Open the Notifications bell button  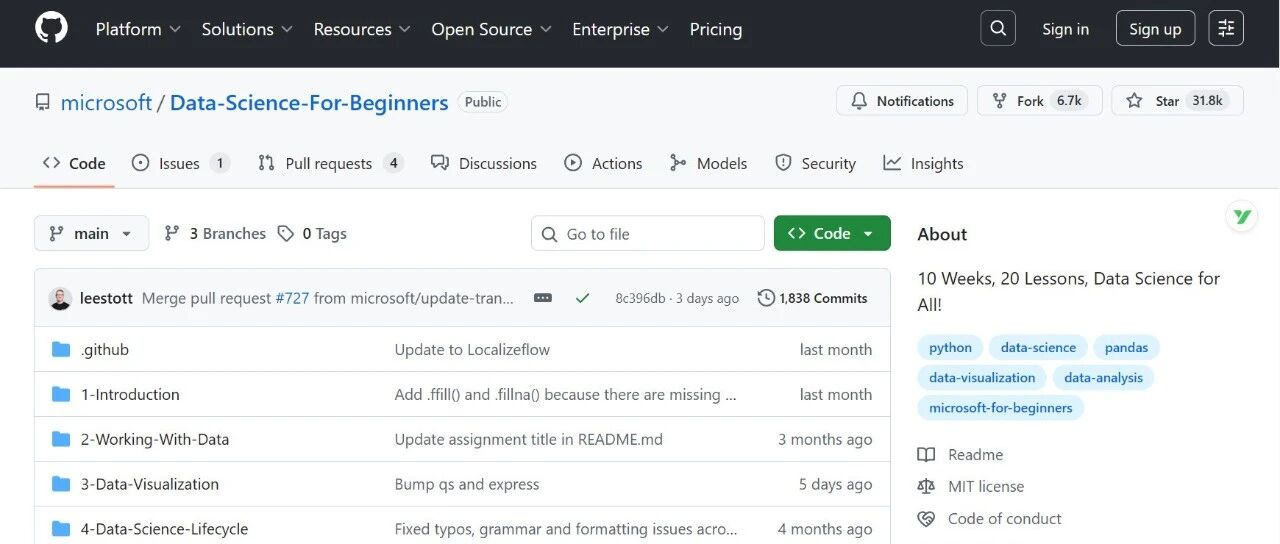902,101
